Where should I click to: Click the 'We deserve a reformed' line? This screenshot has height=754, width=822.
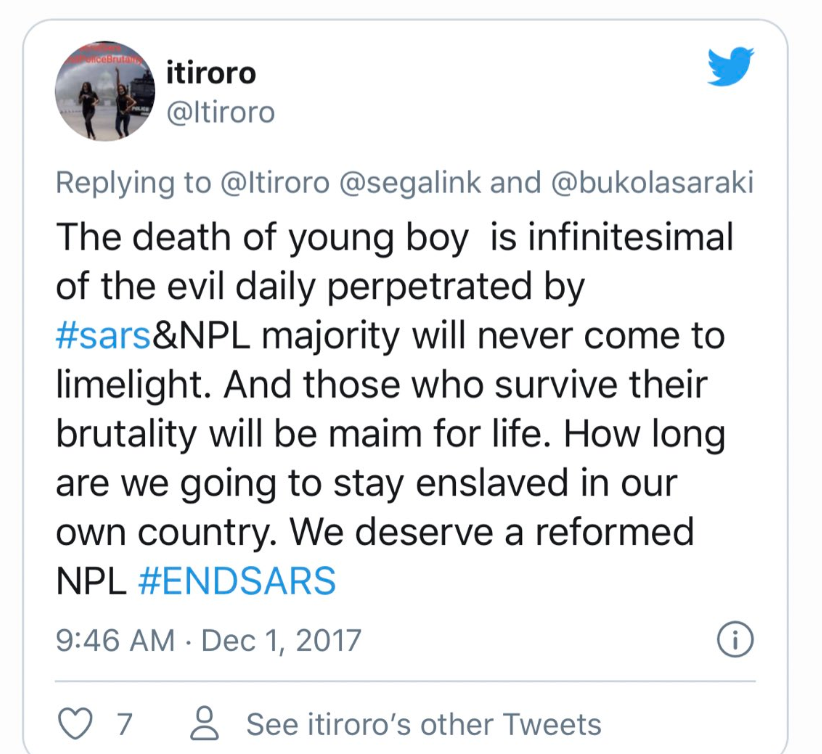click(x=492, y=532)
